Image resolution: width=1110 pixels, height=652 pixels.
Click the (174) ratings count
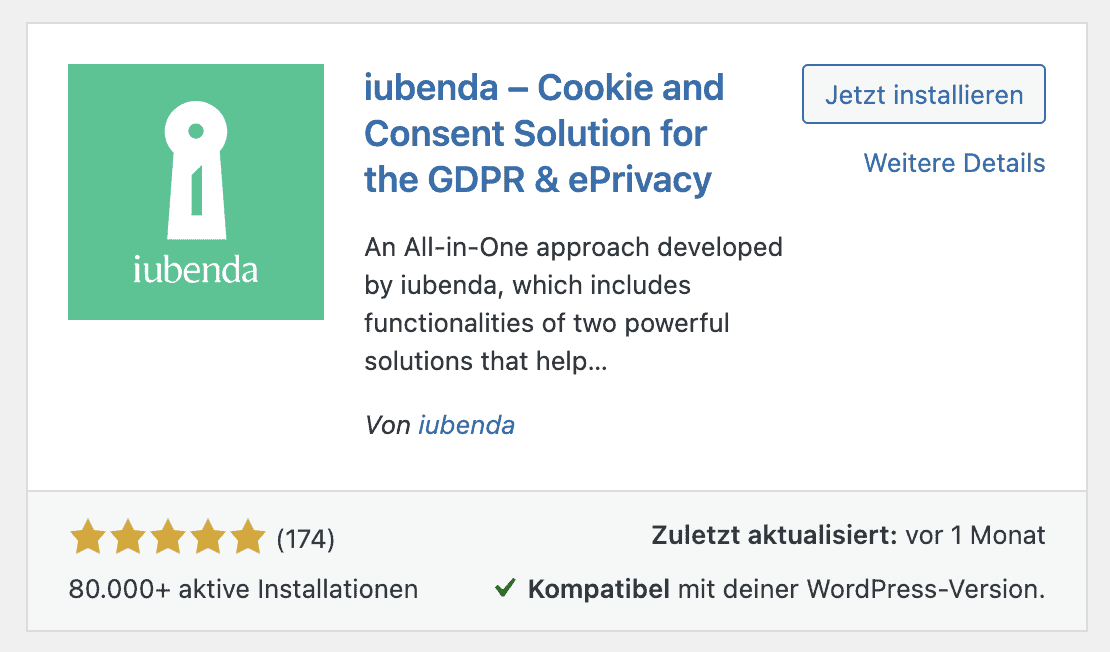click(x=305, y=539)
